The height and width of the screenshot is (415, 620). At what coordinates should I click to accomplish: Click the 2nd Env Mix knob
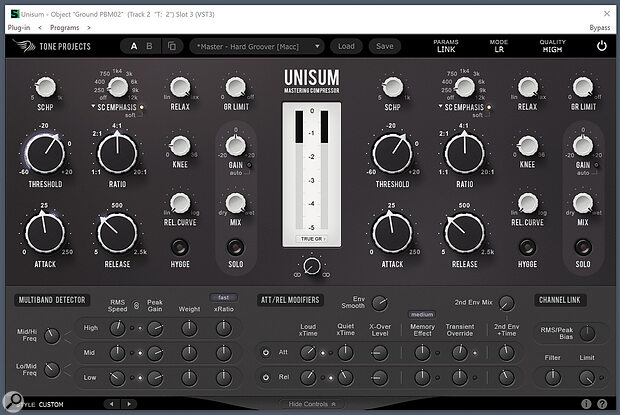(507, 303)
